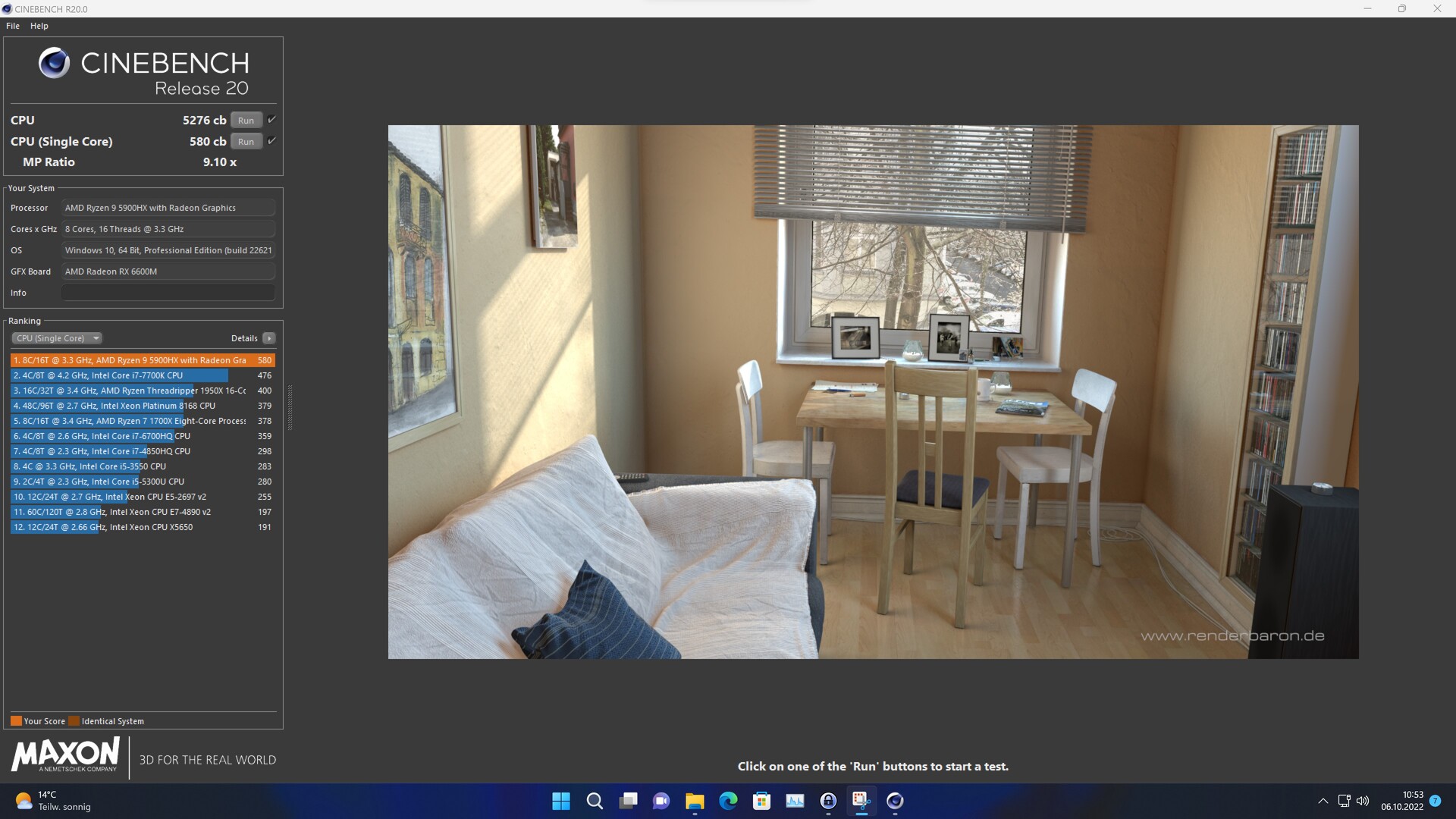This screenshot has width=1456, height=819.
Task: Open the File menu
Action: pos(13,26)
